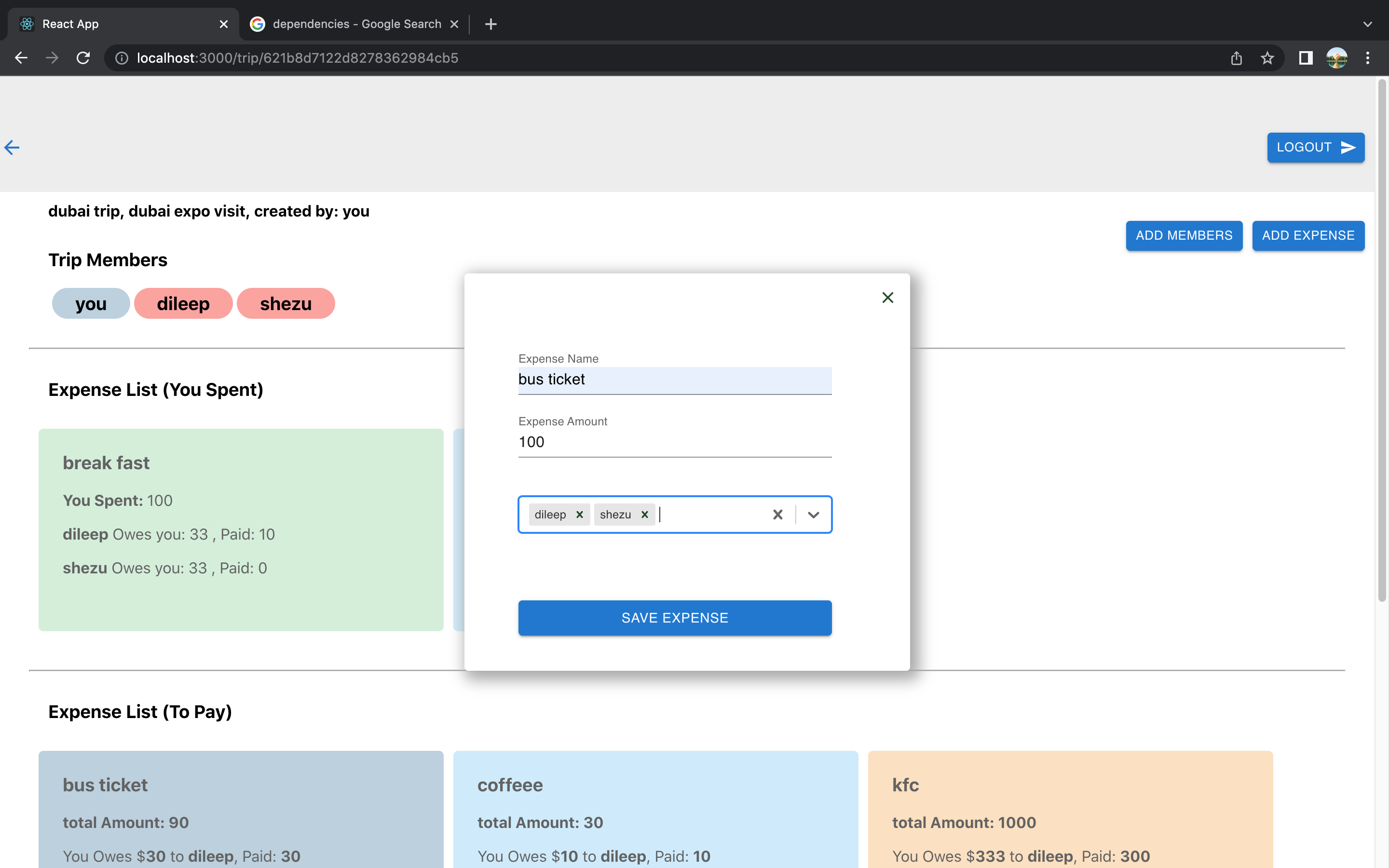Viewport: 1389px width, 868px height.
Task: Click the address bar URL
Action: click(297, 58)
